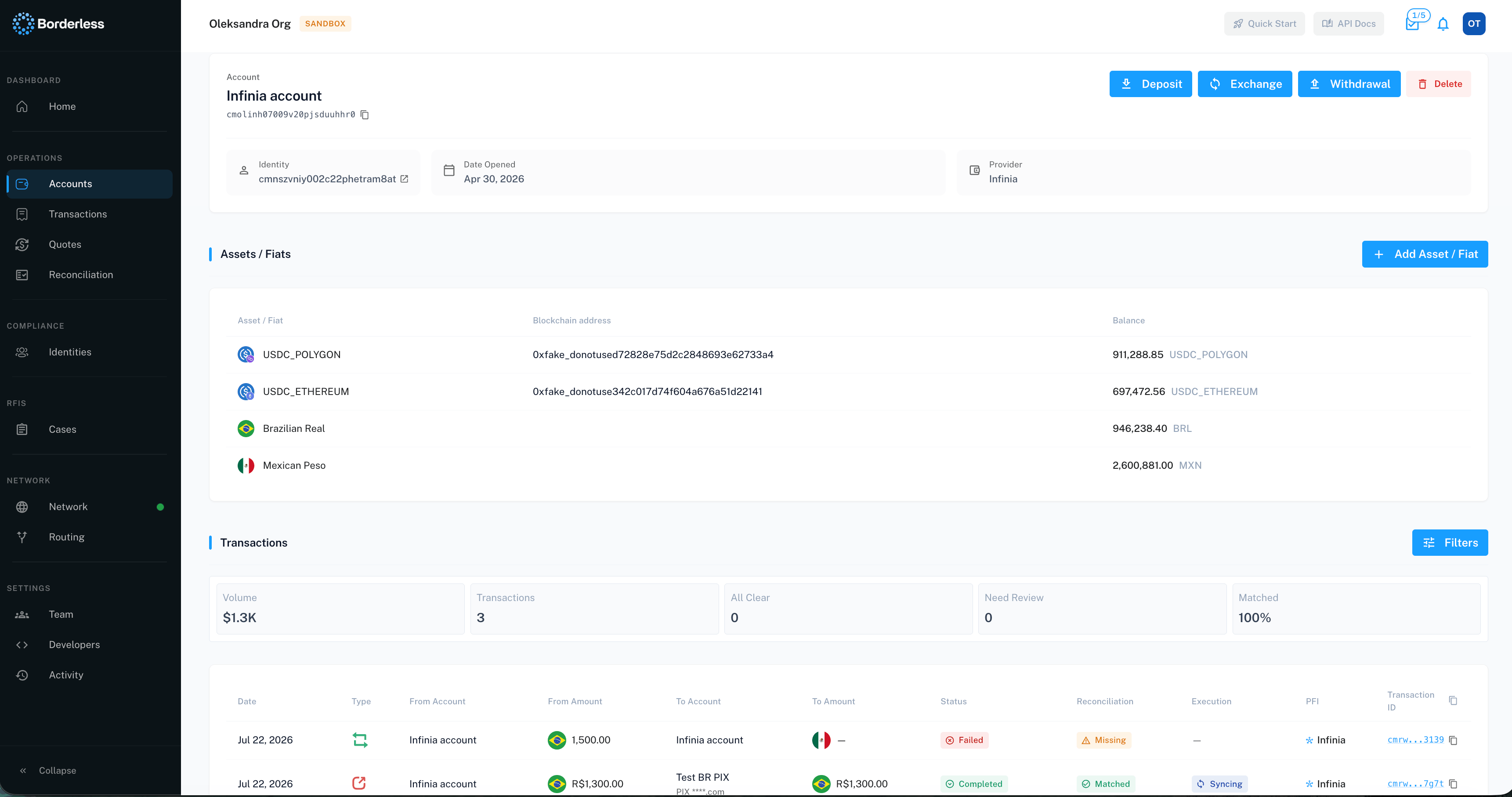This screenshot has width=1512, height=797.
Task: Go to Home in sidebar
Action: (x=90, y=106)
